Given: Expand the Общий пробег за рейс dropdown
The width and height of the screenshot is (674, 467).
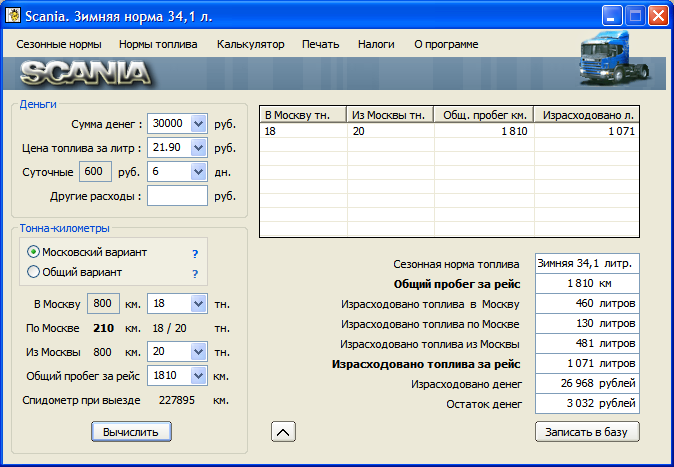Looking at the screenshot, I should pyautogui.click(x=198, y=376).
